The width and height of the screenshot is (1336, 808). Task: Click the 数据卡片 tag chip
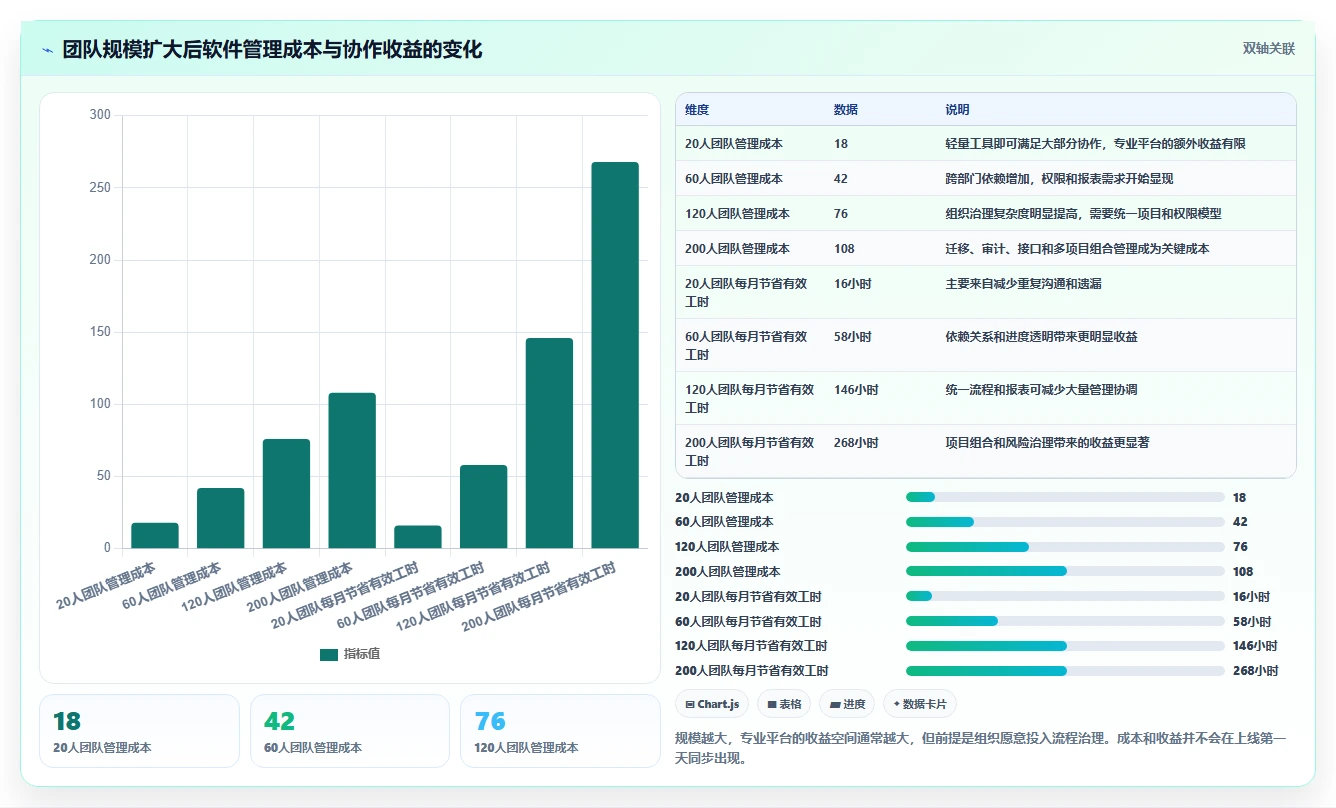tap(920, 704)
